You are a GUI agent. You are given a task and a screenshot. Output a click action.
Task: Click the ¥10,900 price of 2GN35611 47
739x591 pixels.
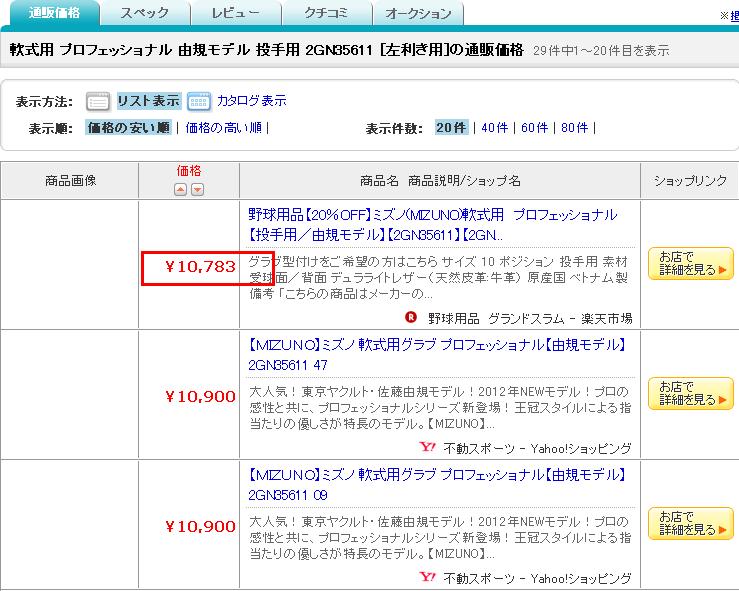click(x=200, y=396)
